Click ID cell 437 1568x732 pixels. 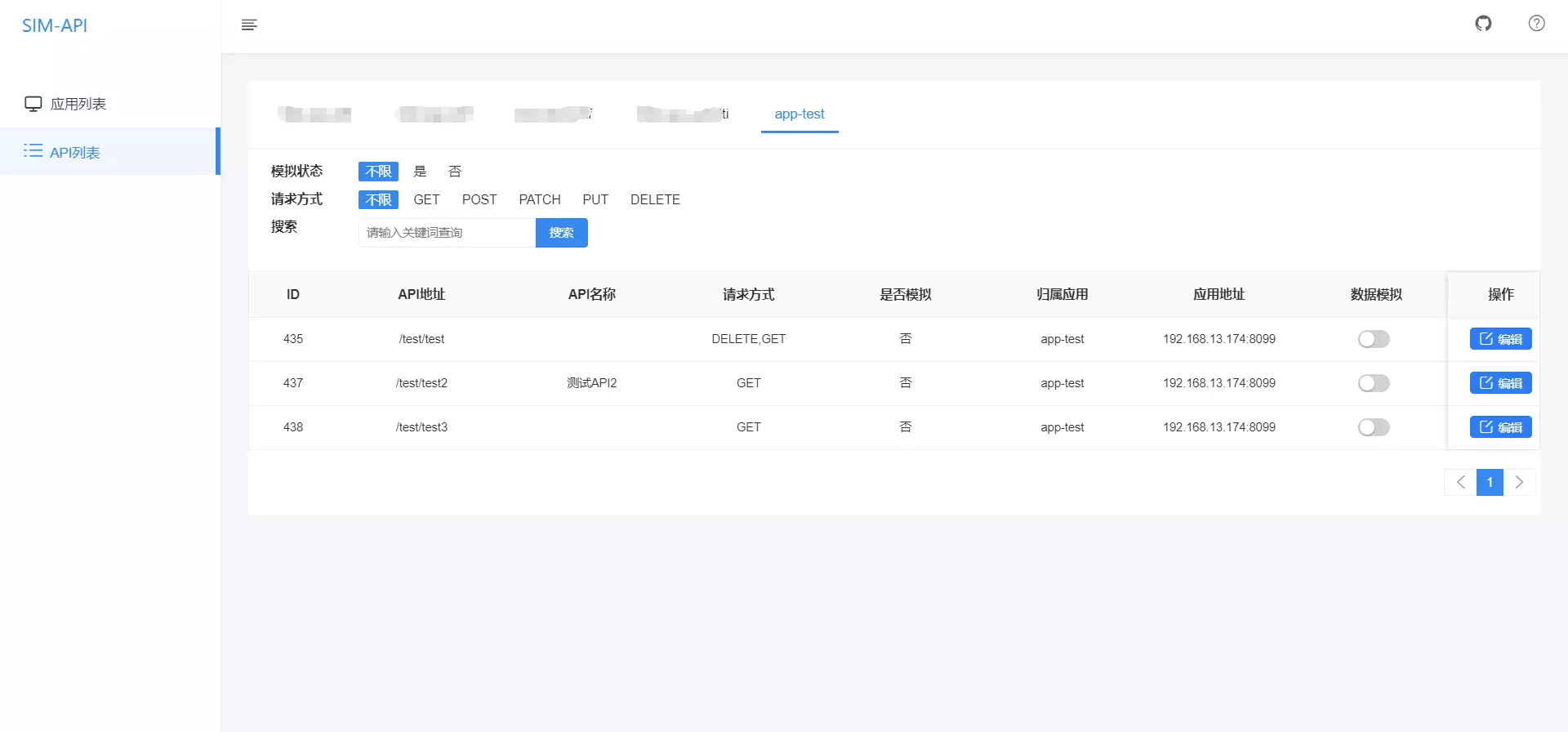[293, 383]
